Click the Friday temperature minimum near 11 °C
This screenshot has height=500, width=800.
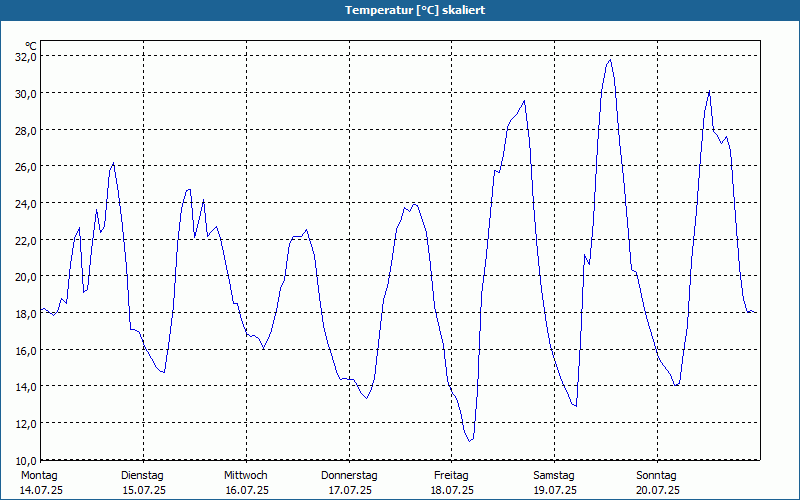469,441
